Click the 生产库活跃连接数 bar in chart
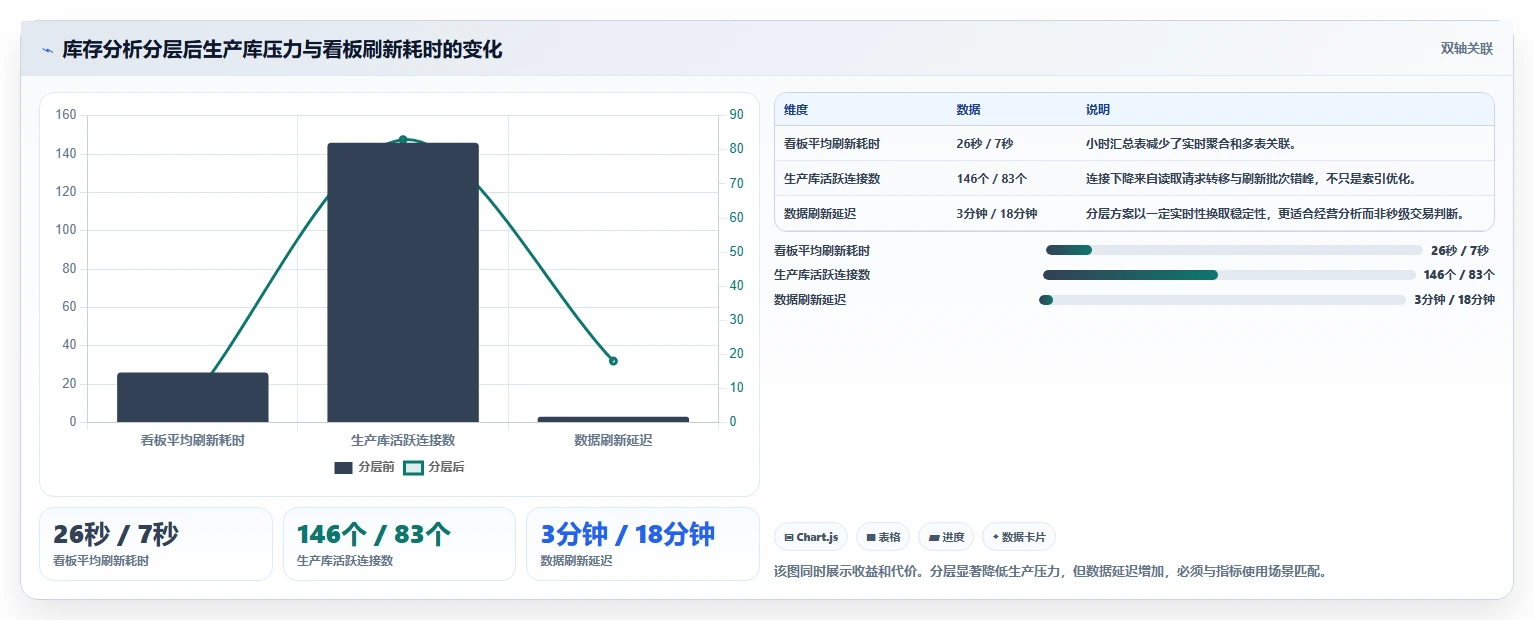The height and width of the screenshot is (620, 1534). point(403,282)
